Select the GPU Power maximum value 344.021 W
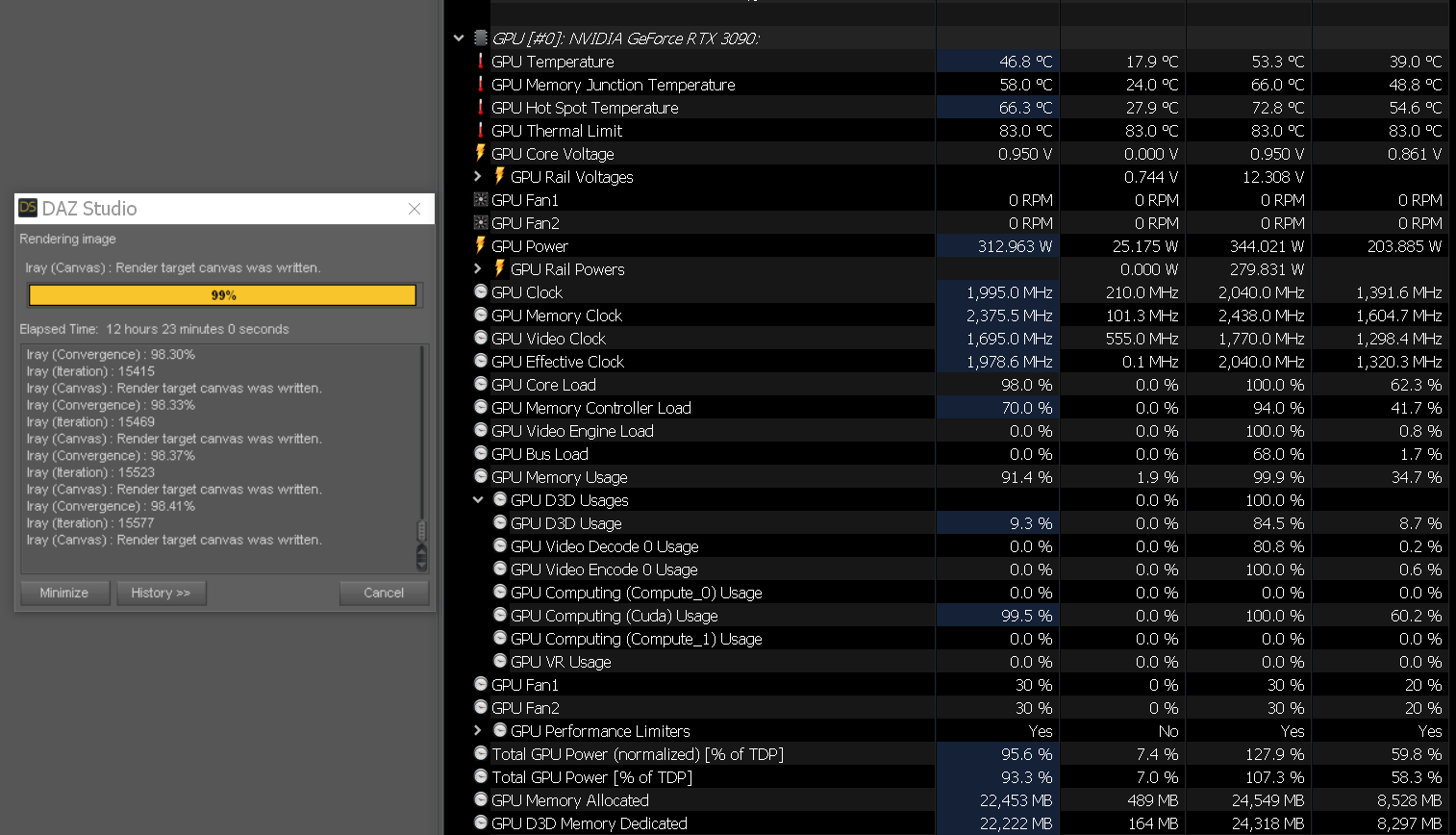This screenshot has width=1456, height=835. pyautogui.click(x=1268, y=245)
